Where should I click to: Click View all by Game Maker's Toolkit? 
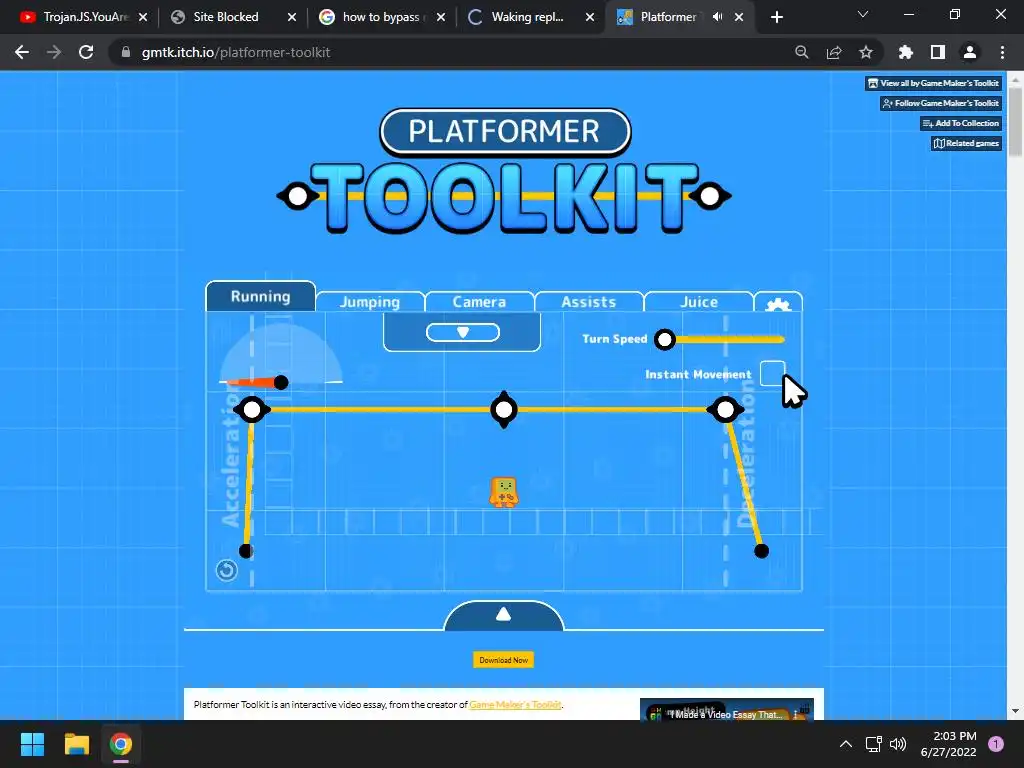coord(934,83)
